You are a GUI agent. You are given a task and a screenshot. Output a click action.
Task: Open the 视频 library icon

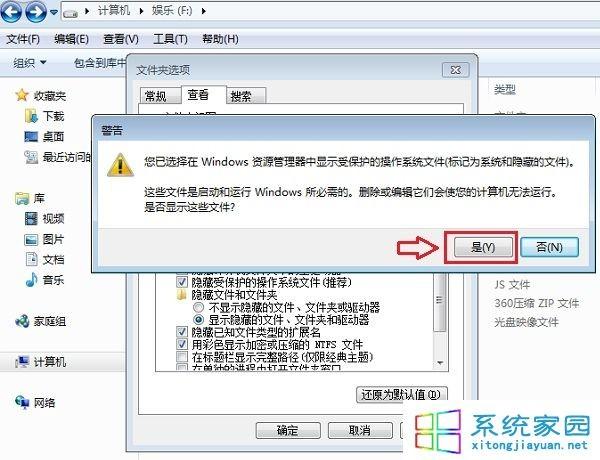pyautogui.click(x=31, y=219)
